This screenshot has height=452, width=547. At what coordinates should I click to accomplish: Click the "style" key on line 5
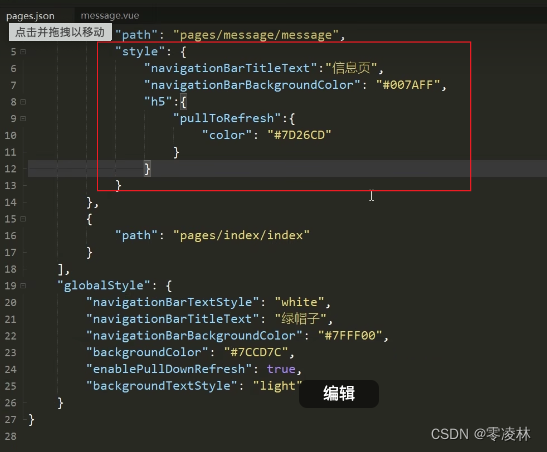(140, 52)
